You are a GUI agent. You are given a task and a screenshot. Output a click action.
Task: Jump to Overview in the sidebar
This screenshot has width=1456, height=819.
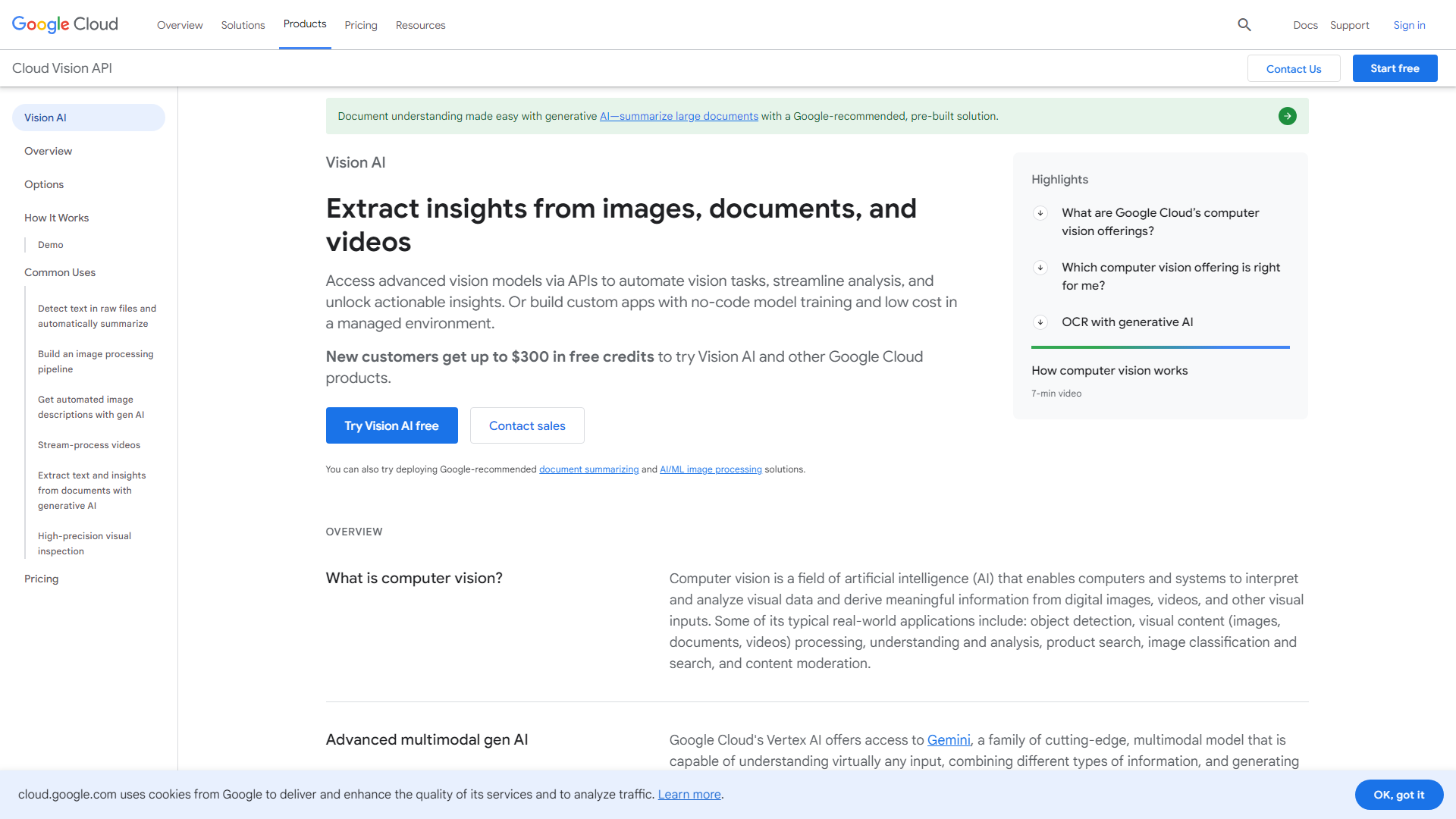(49, 151)
